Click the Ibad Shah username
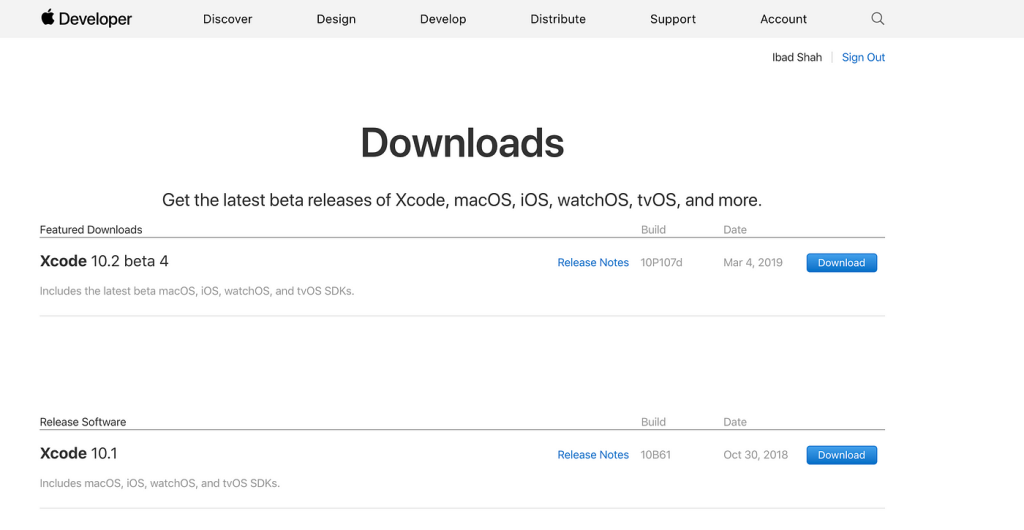The width and height of the screenshot is (1024, 530). 797,57
